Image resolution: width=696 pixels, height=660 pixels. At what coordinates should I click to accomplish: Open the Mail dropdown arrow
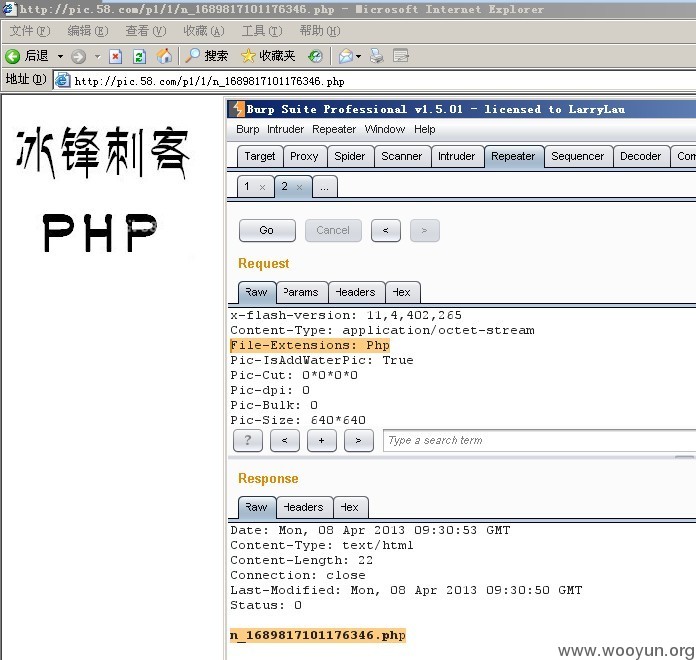pyautogui.click(x=359, y=56)
